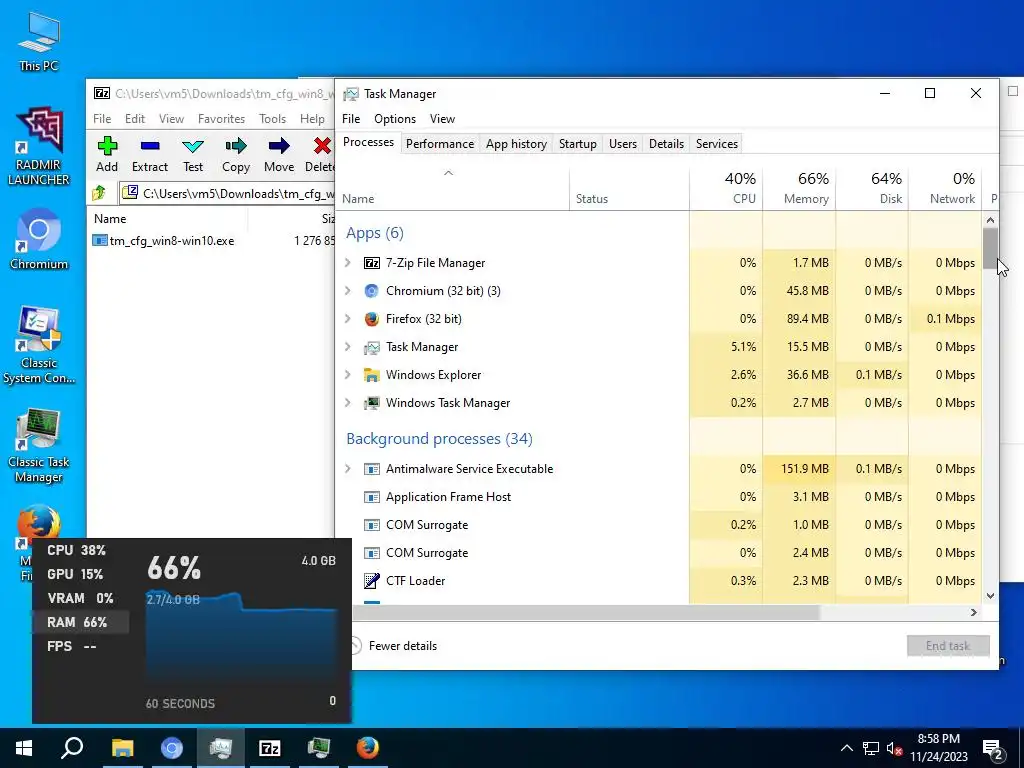1024x768 pixels.
Task: Select RADMIR LAUNCHER desktop shortcut
Action: [x=39, y=147]
